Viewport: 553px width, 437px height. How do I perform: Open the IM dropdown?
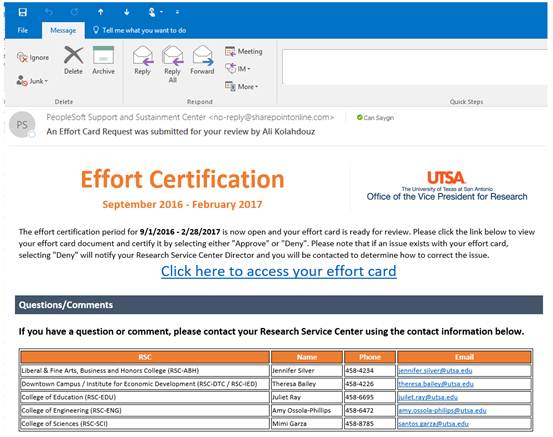[x=238, y=68]
